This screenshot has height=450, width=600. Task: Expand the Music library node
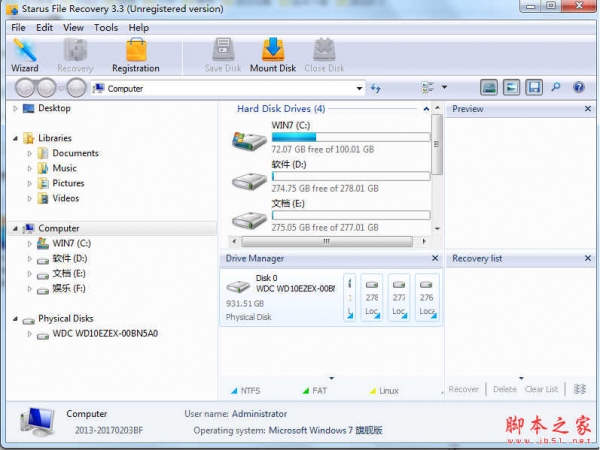(29, 168)
